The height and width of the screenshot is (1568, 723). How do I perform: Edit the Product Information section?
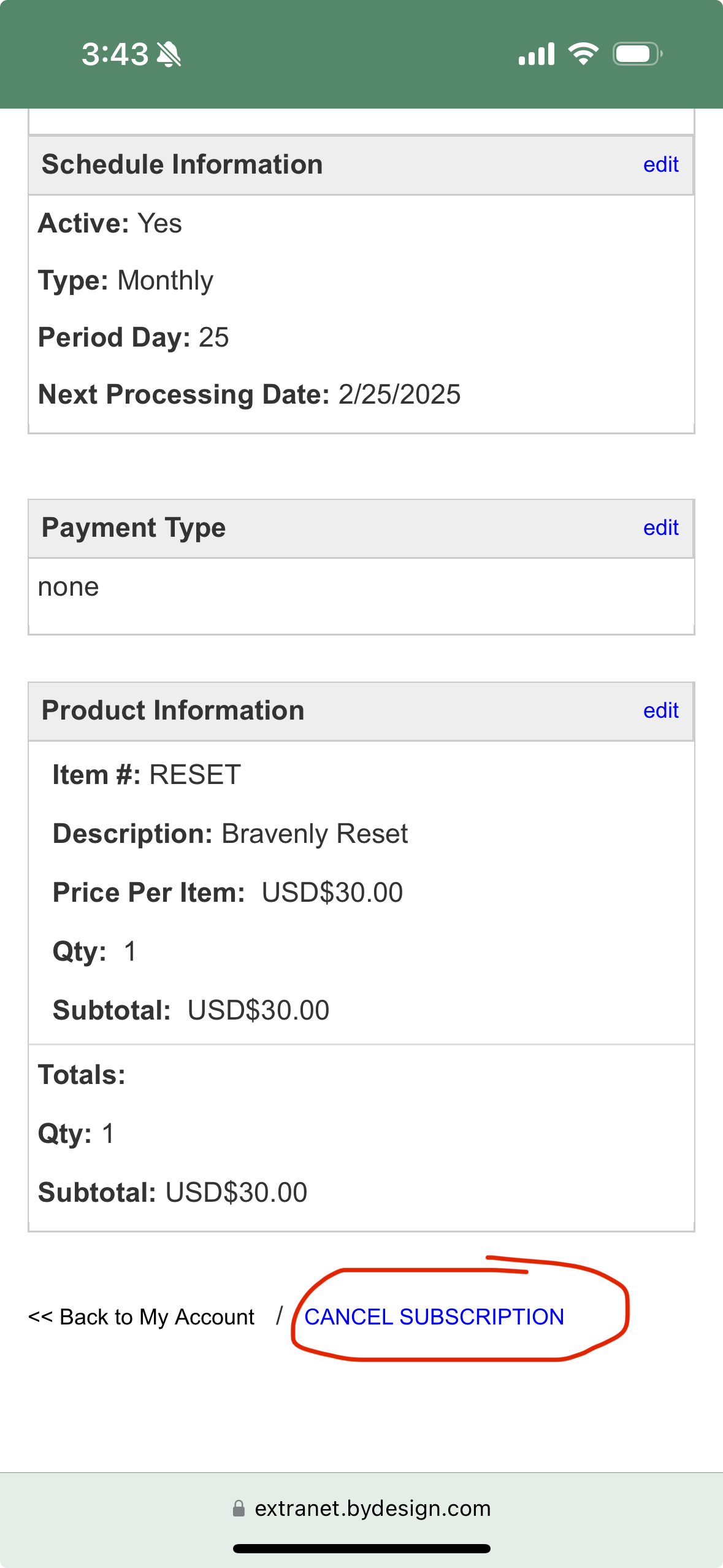point(660,710)
